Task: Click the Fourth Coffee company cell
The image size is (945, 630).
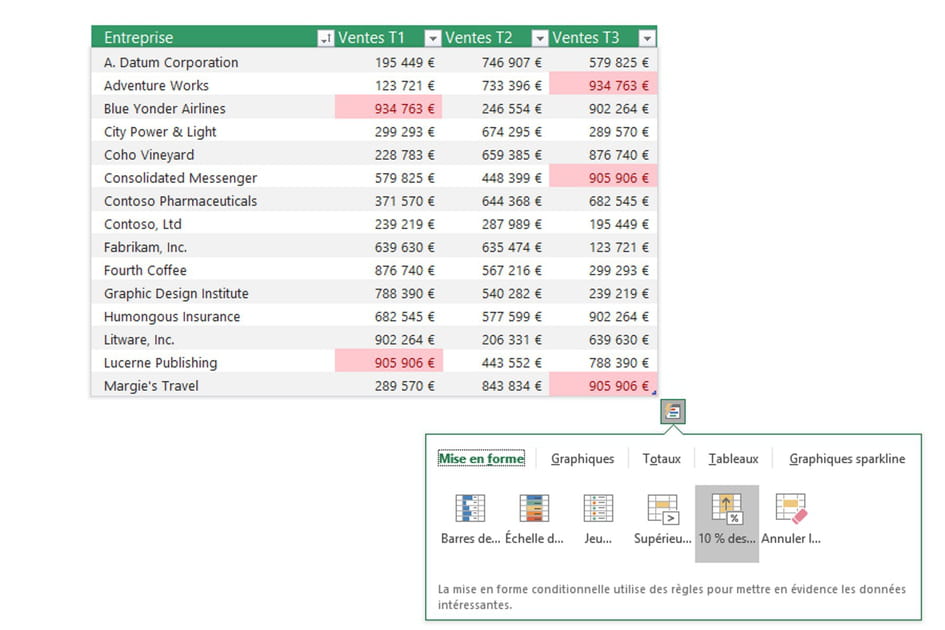Action: pos(146,270)
